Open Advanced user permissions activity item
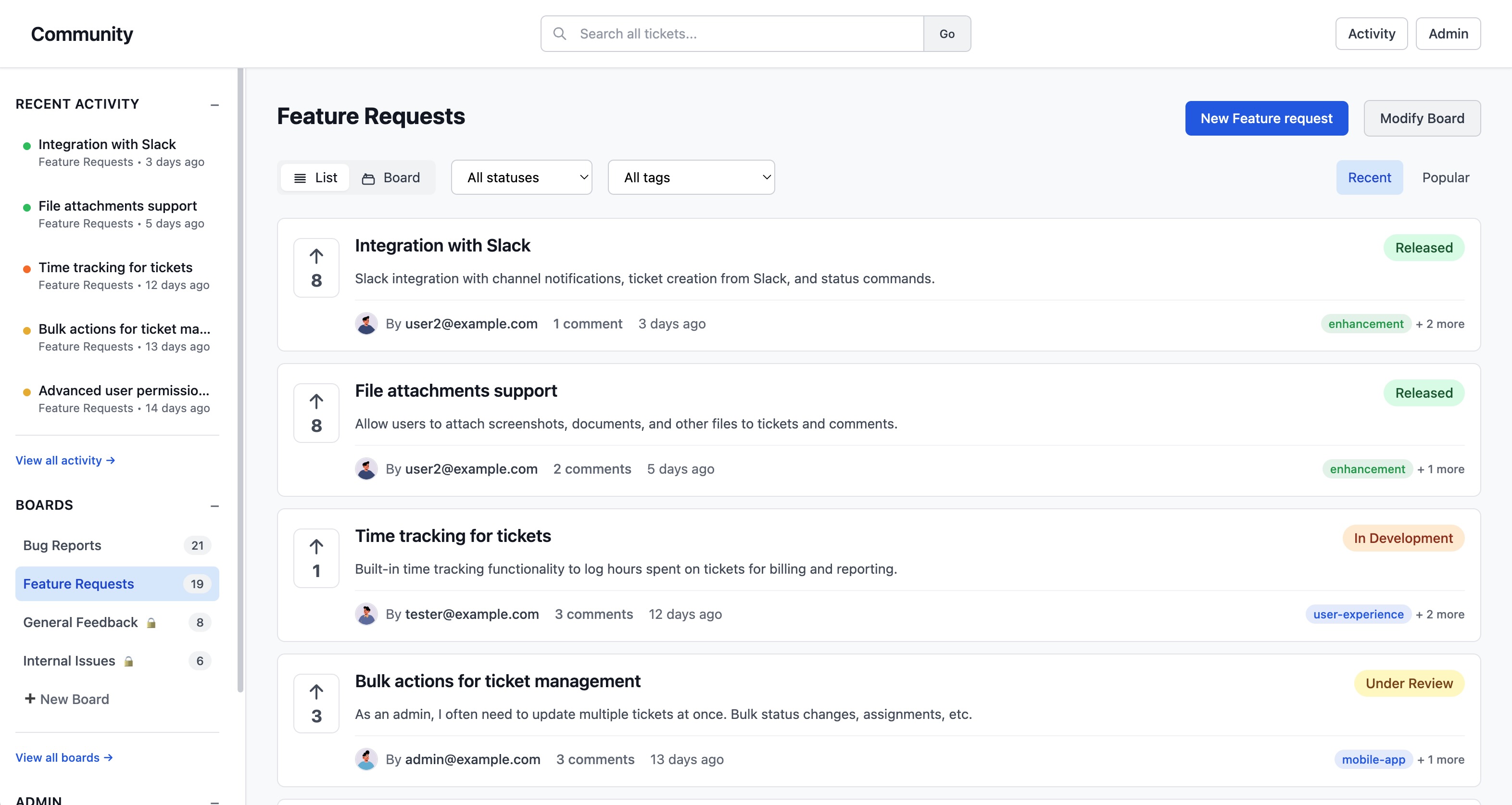This screenshot has width=1512, height=805. [117, 398]
